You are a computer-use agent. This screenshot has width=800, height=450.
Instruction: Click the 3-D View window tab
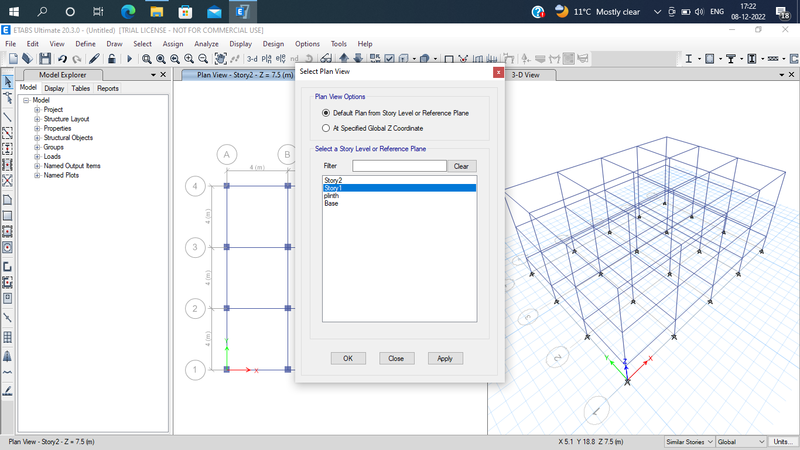pyautogui.click(x=526, y=75)
